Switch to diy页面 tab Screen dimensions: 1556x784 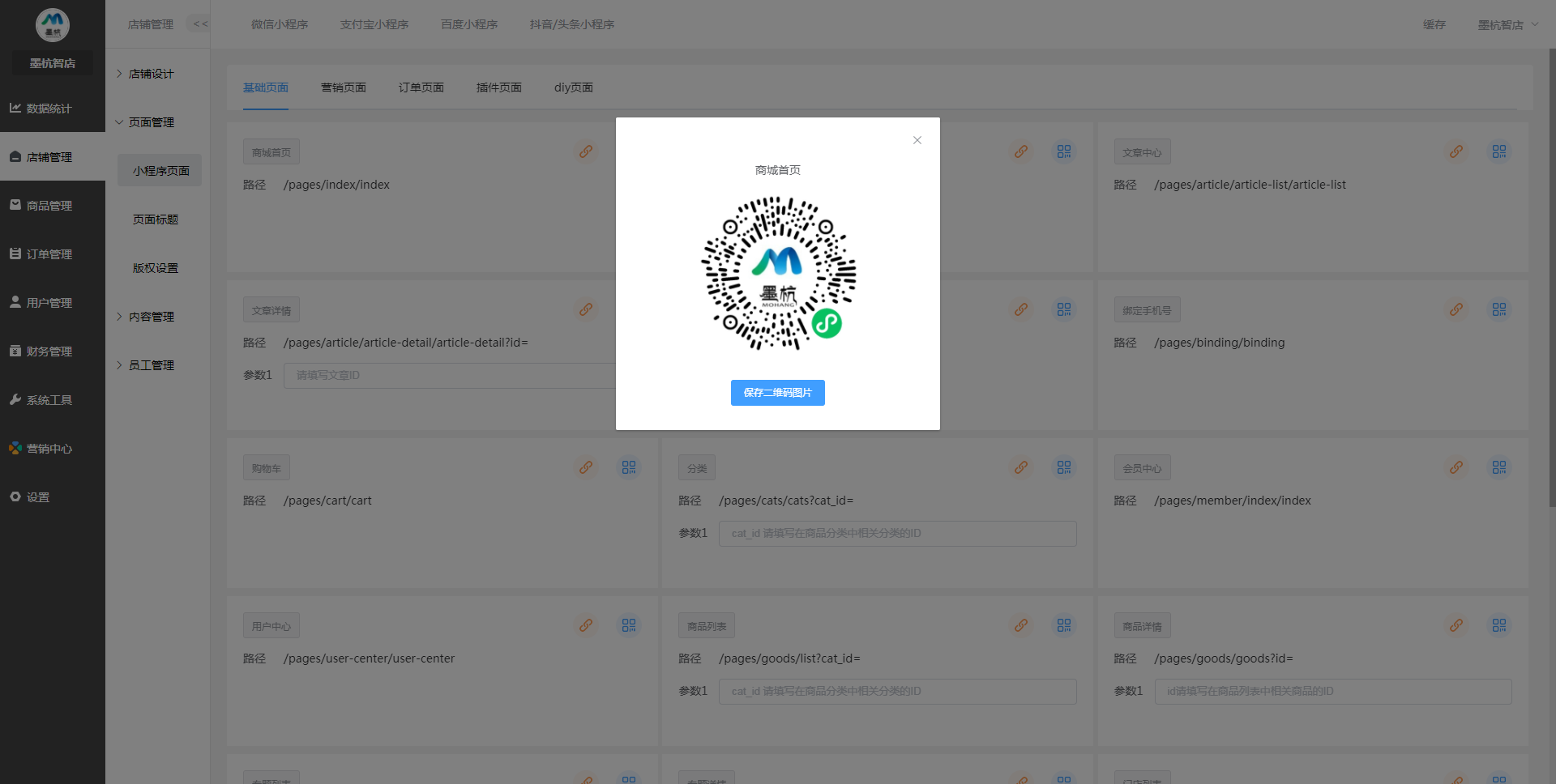[574, 87]
